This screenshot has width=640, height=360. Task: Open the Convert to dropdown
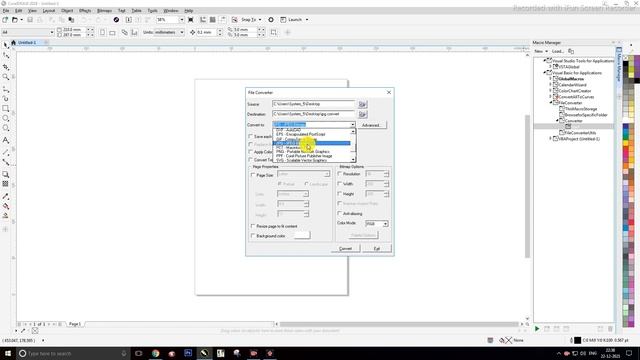pos(353,125)
